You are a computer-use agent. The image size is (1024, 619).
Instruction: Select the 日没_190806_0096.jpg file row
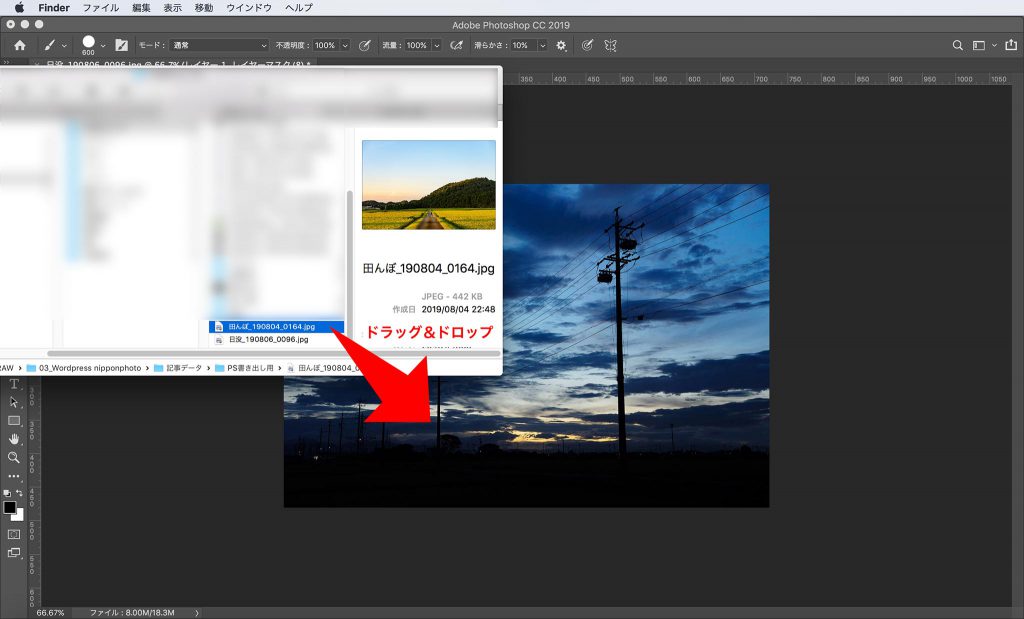[276, 340]
